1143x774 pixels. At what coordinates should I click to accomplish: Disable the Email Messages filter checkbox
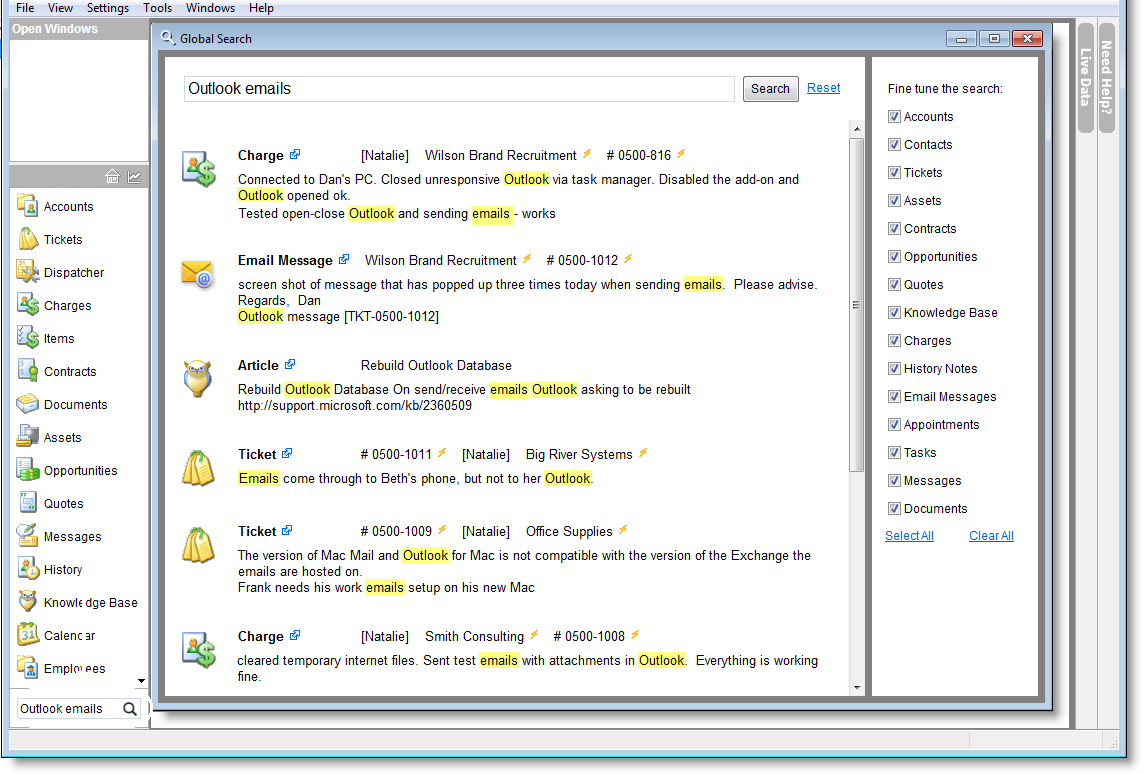coord(895,397)
